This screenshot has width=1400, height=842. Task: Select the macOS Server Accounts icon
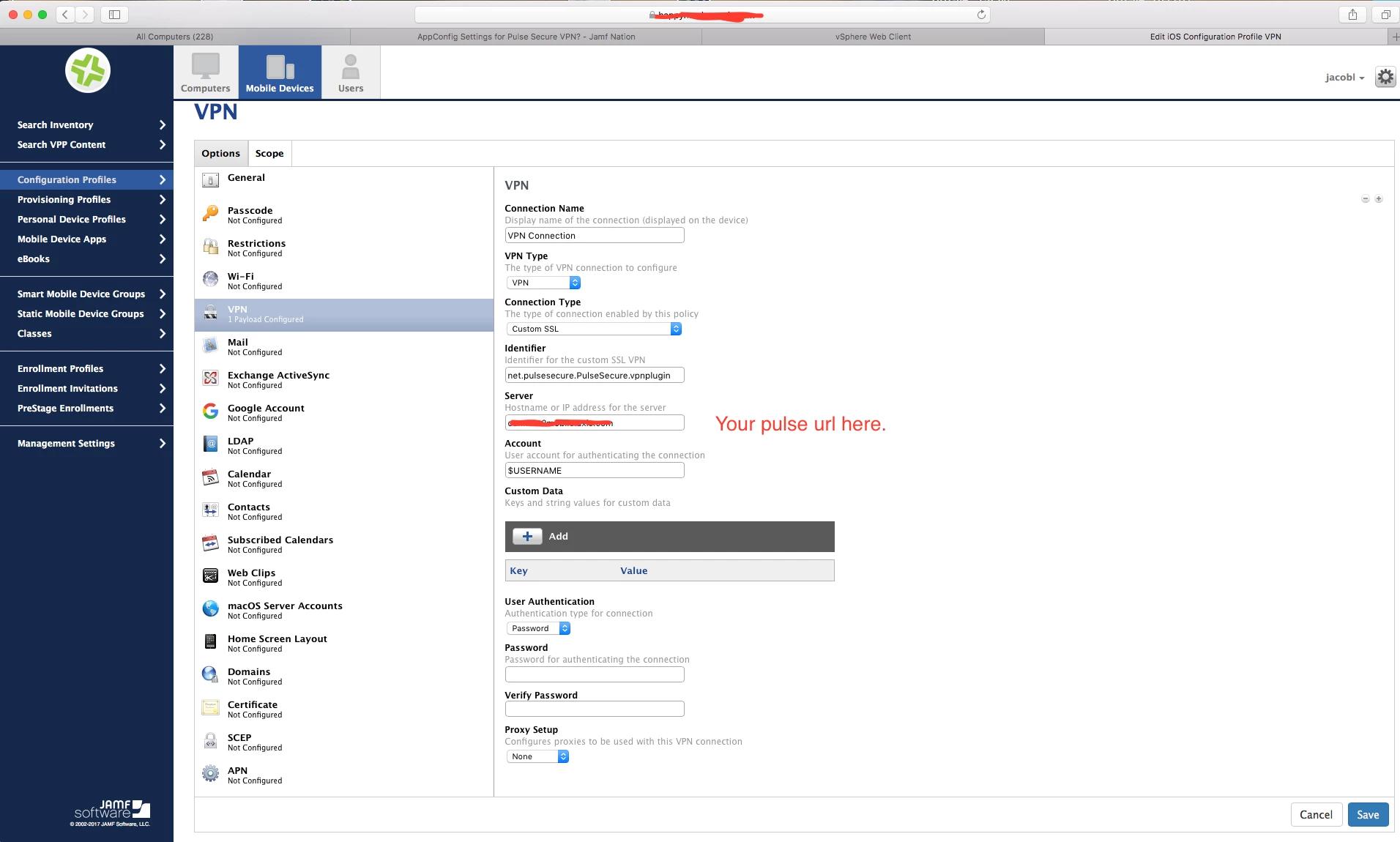tap(211, 608)
